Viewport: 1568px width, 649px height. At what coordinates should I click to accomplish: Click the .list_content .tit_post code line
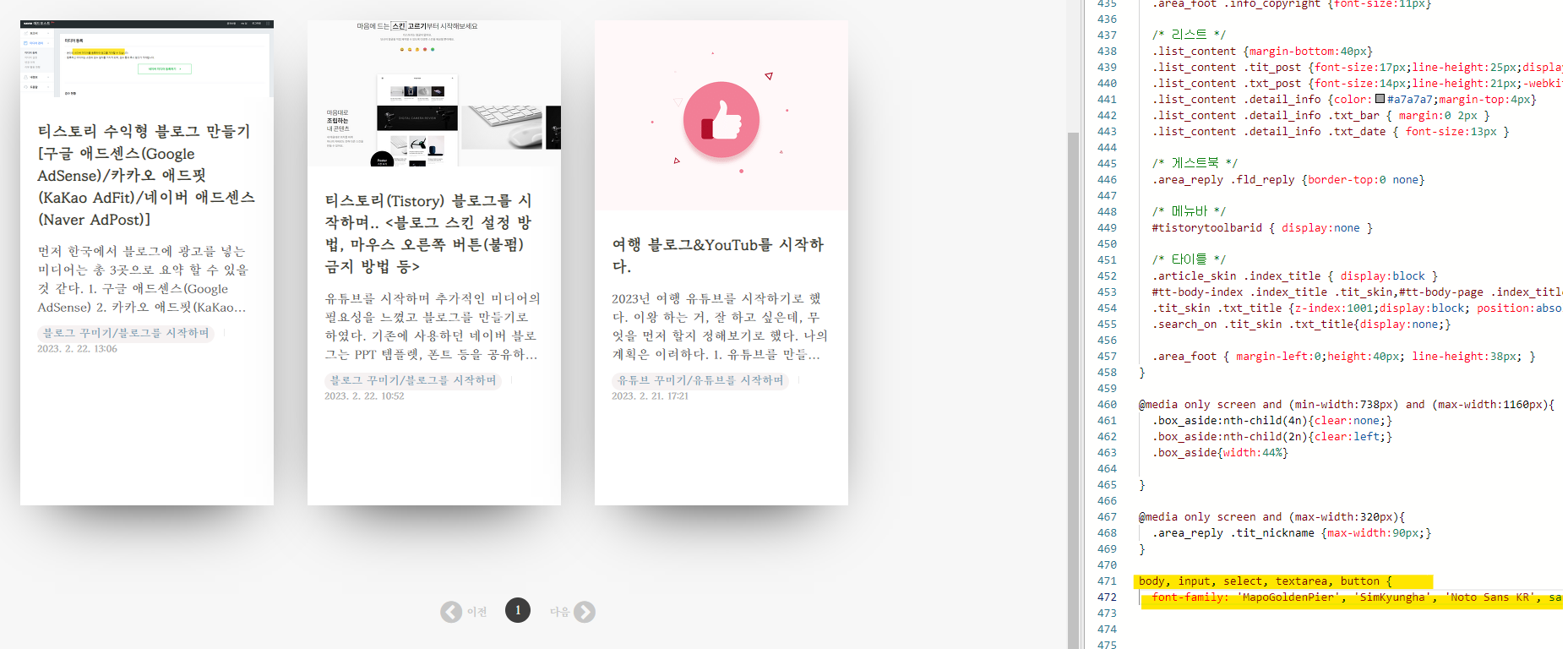[x=1357, y=68]
